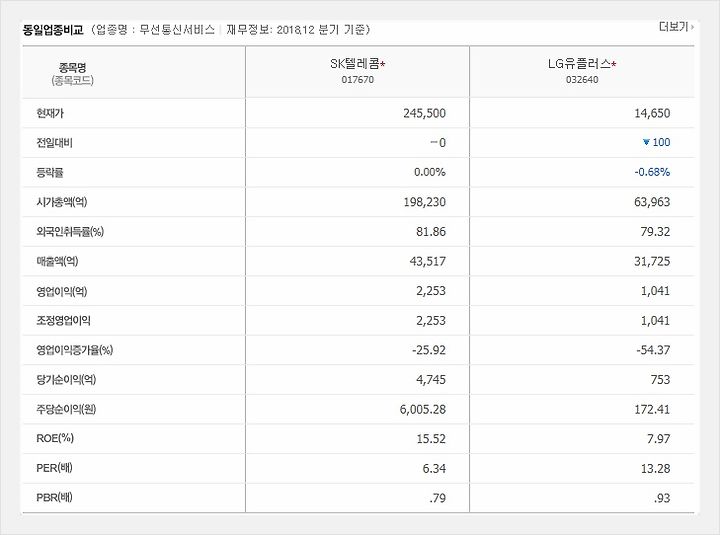Select the 영업이익증가율(%) row label
The image size is (720, 535).
pyautogui.click(x=74, y=350)
